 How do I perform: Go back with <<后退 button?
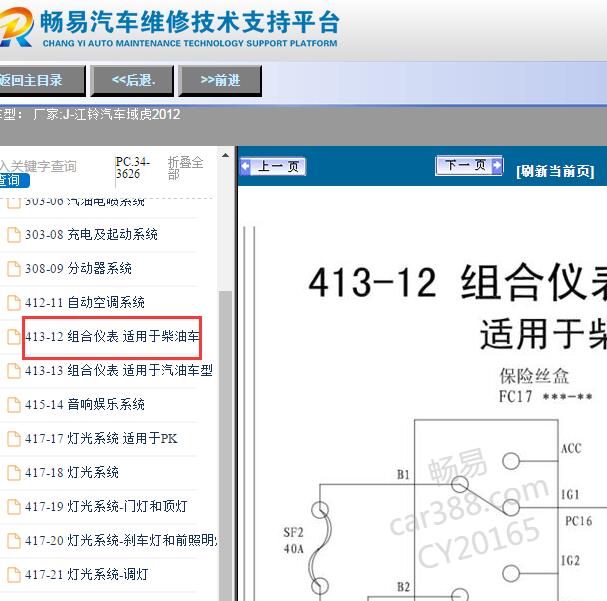(x=132, y=80)
